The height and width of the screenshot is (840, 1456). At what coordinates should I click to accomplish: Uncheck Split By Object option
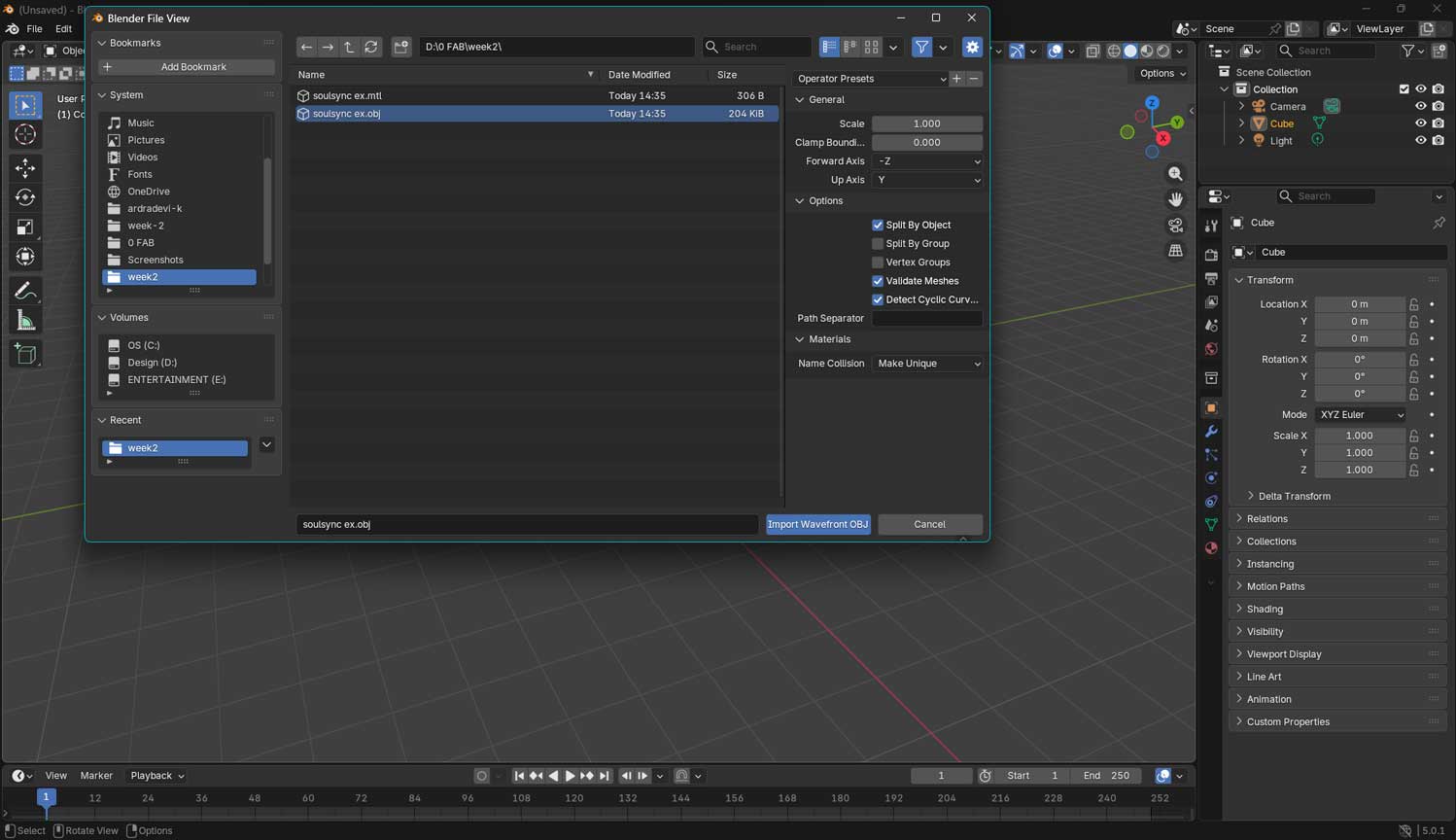pyautogui.click(x=878, y=225)
